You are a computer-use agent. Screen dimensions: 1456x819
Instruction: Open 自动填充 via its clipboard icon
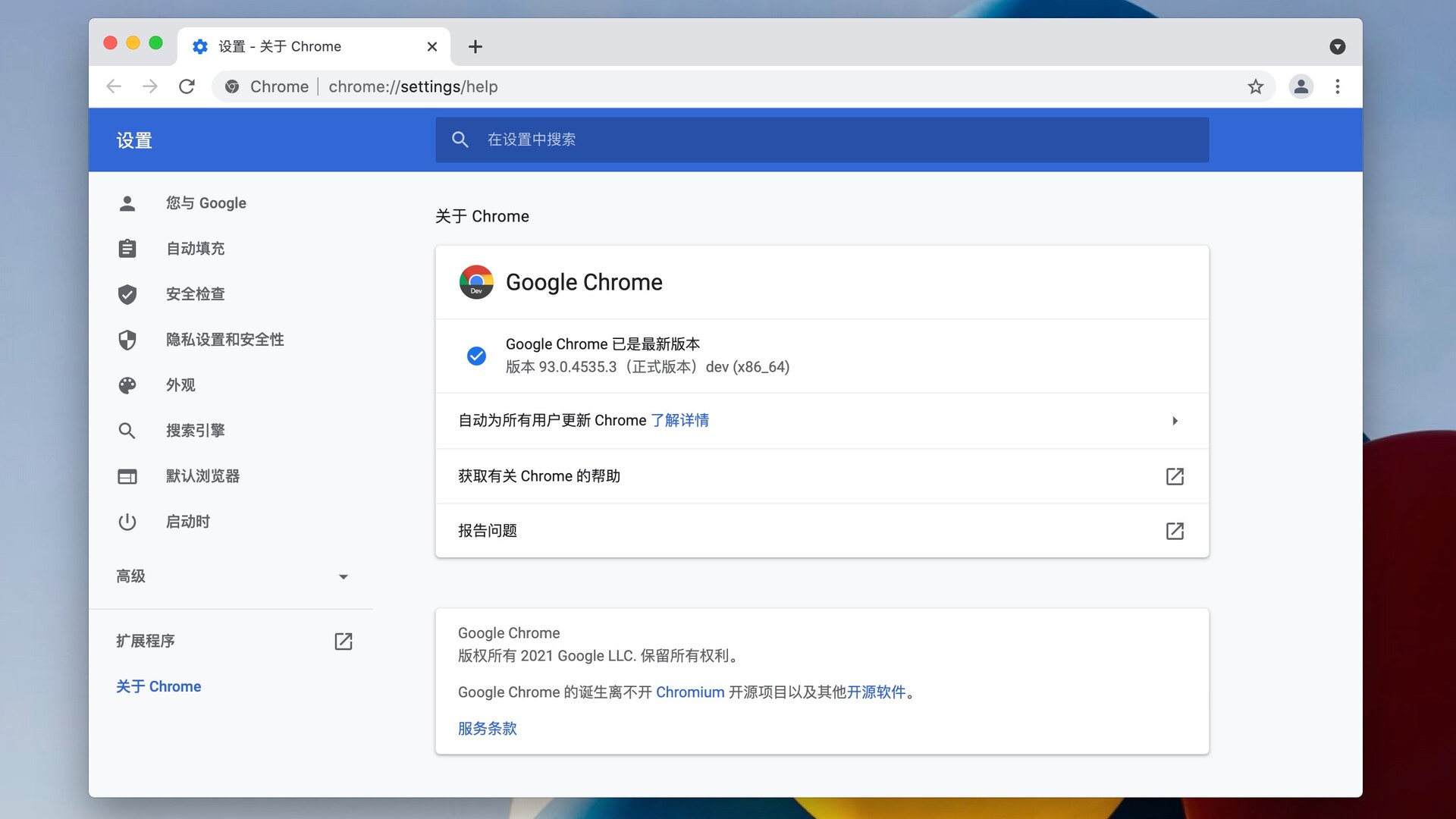127,248
